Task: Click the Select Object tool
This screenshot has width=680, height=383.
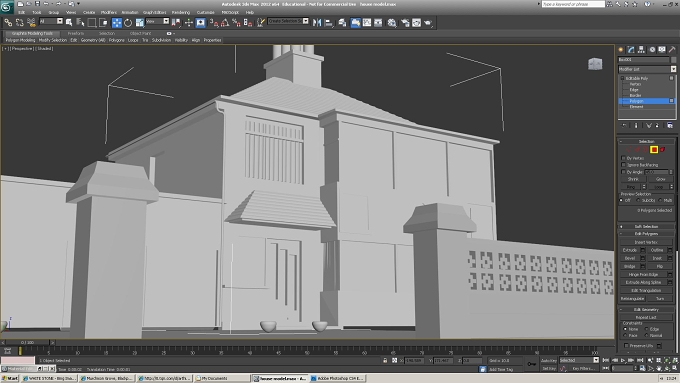Action: [x=69, y=23]
